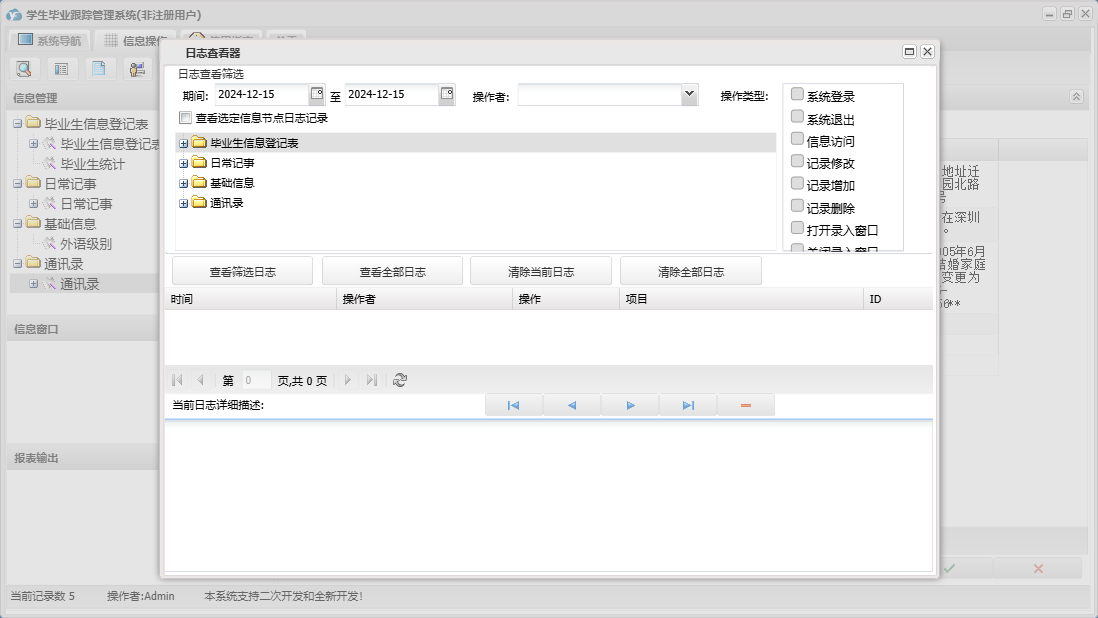Click the 查看筛选日志 button

[x=242, y=271]
